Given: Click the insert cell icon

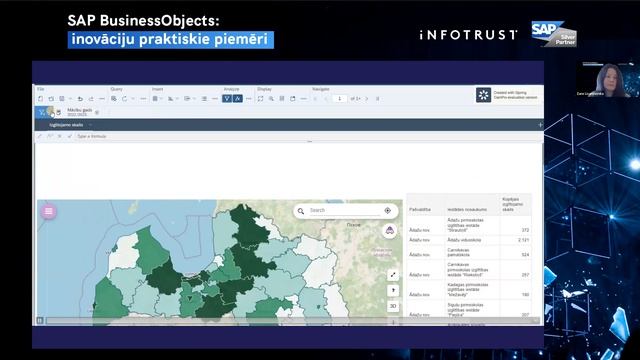Looking at the screenshot, I should 187,99.
